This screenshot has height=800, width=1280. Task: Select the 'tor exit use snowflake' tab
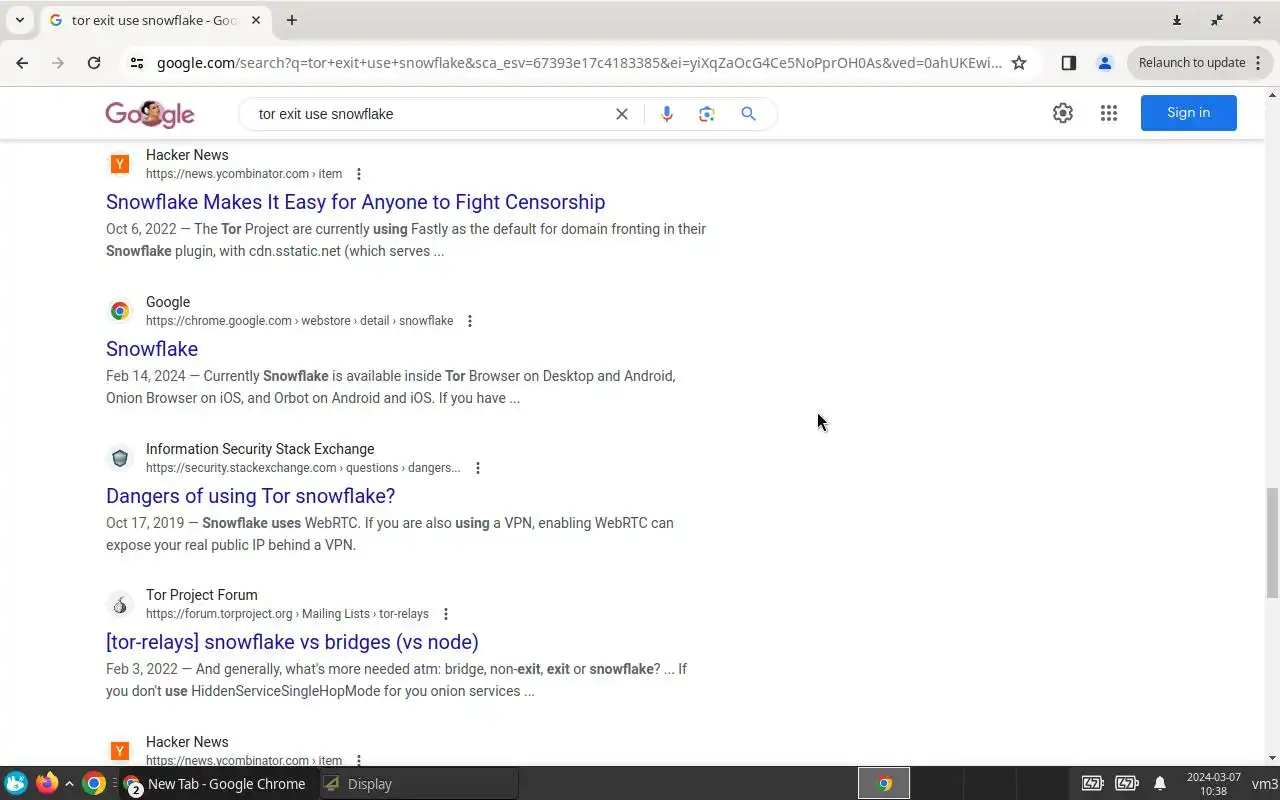point(155,20)
